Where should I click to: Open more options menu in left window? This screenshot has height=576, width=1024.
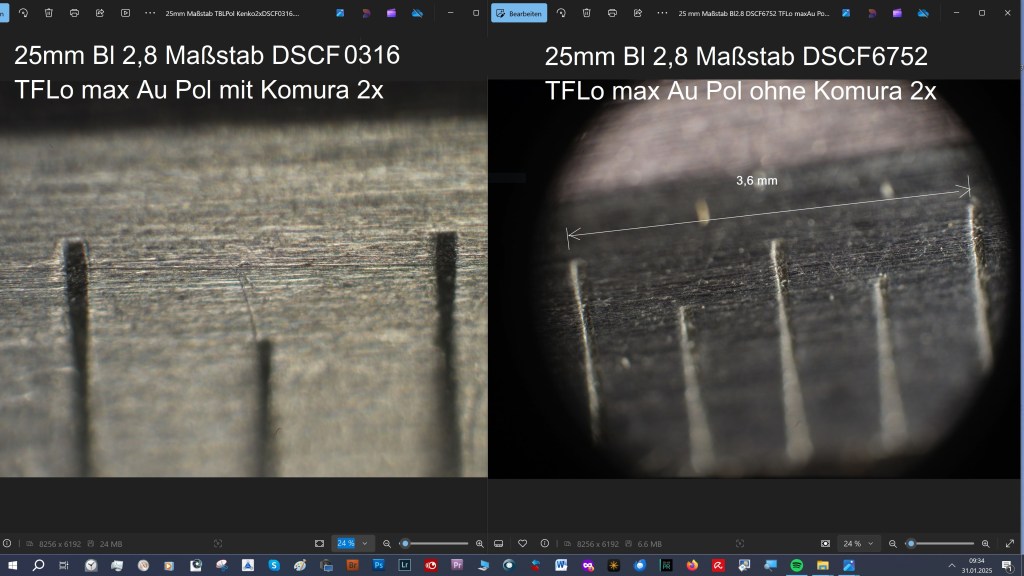tap(151, 13)
